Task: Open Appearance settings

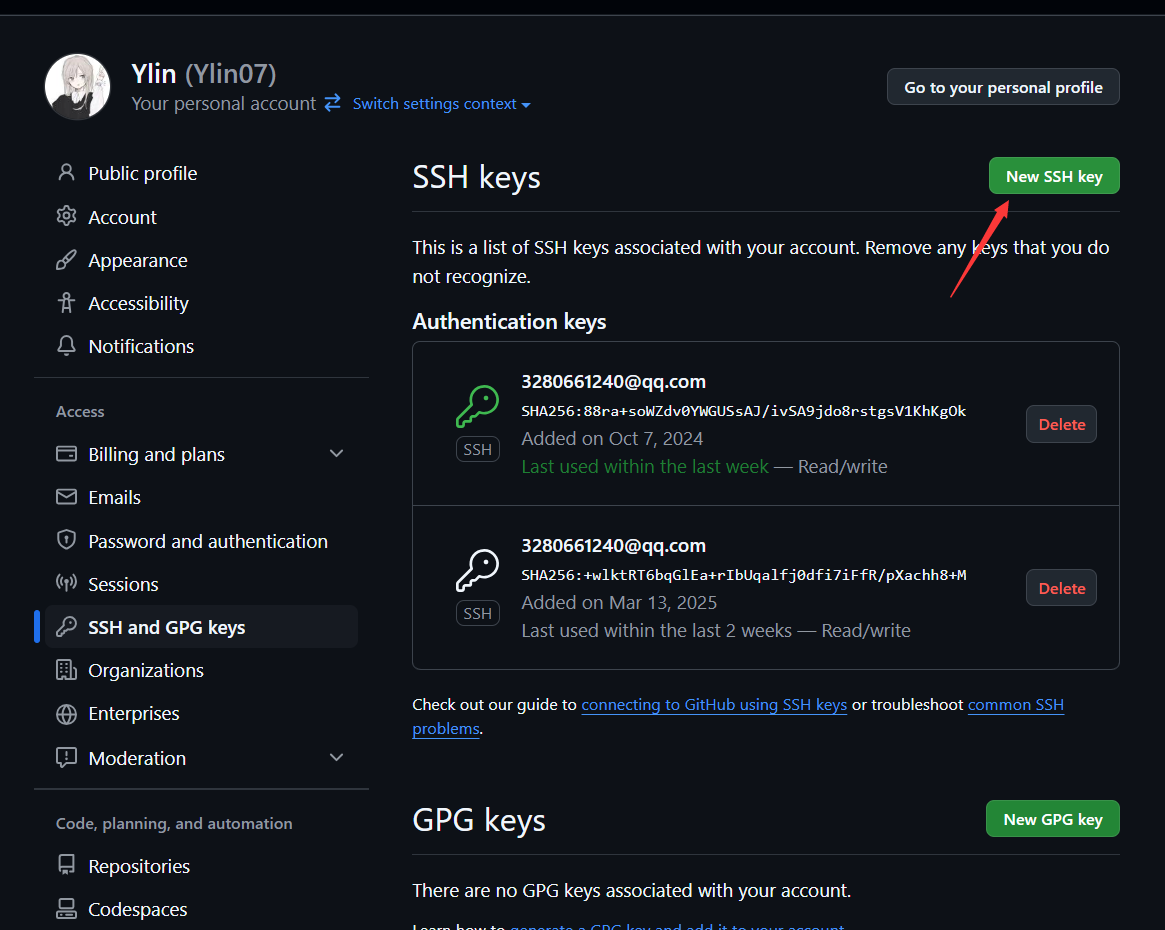Action: point(137,261)
